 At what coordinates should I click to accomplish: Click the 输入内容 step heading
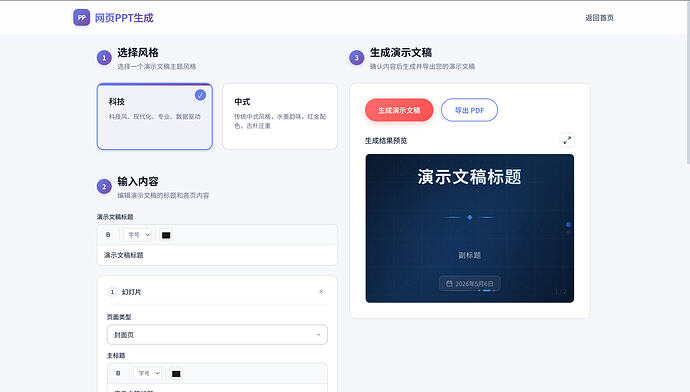[138, 181]
